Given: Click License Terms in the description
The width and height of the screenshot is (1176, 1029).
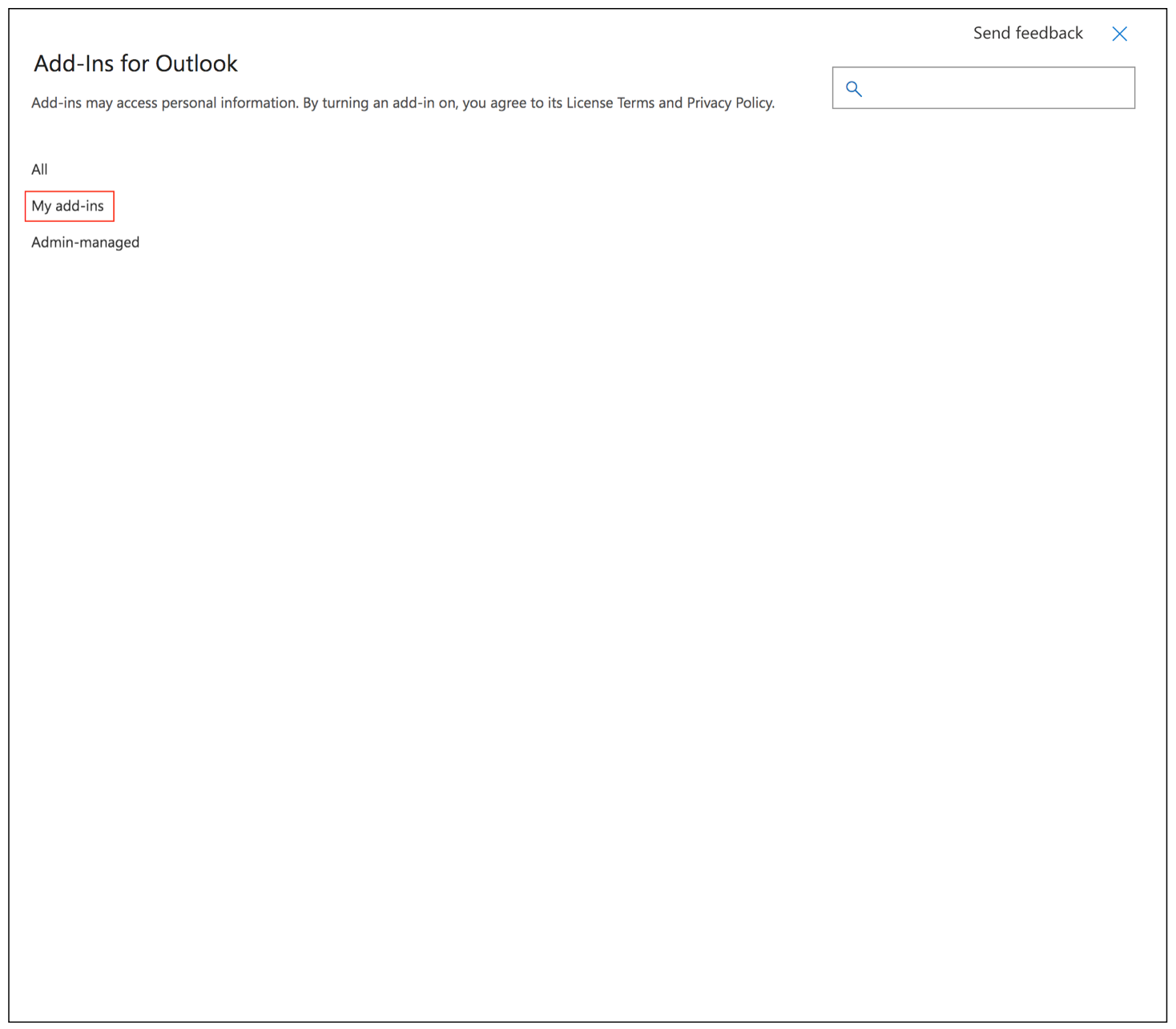Looking at the screenshot, I should click(610, 103).
